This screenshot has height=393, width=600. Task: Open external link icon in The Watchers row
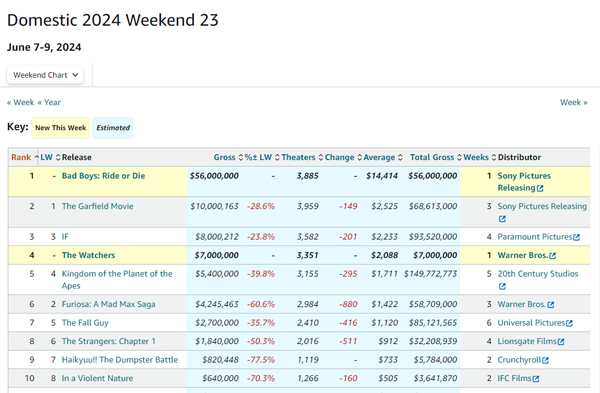pyautogui.click(x=553, y=256)
